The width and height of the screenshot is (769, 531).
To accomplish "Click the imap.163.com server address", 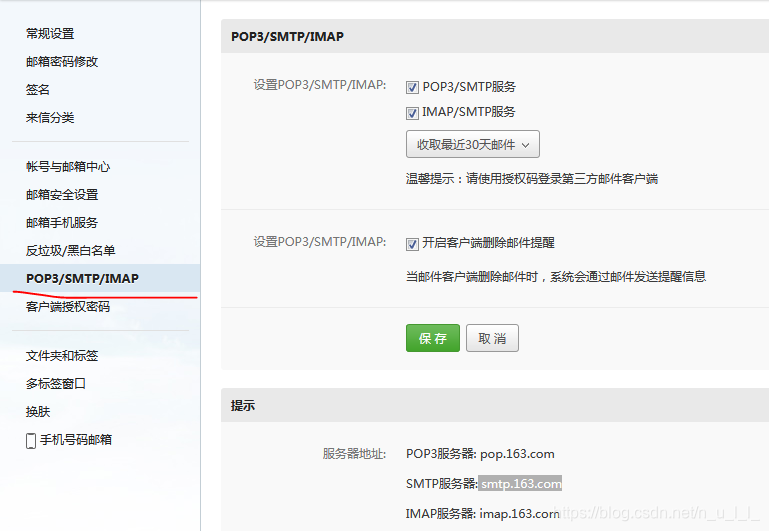I will tap(519, 514).
